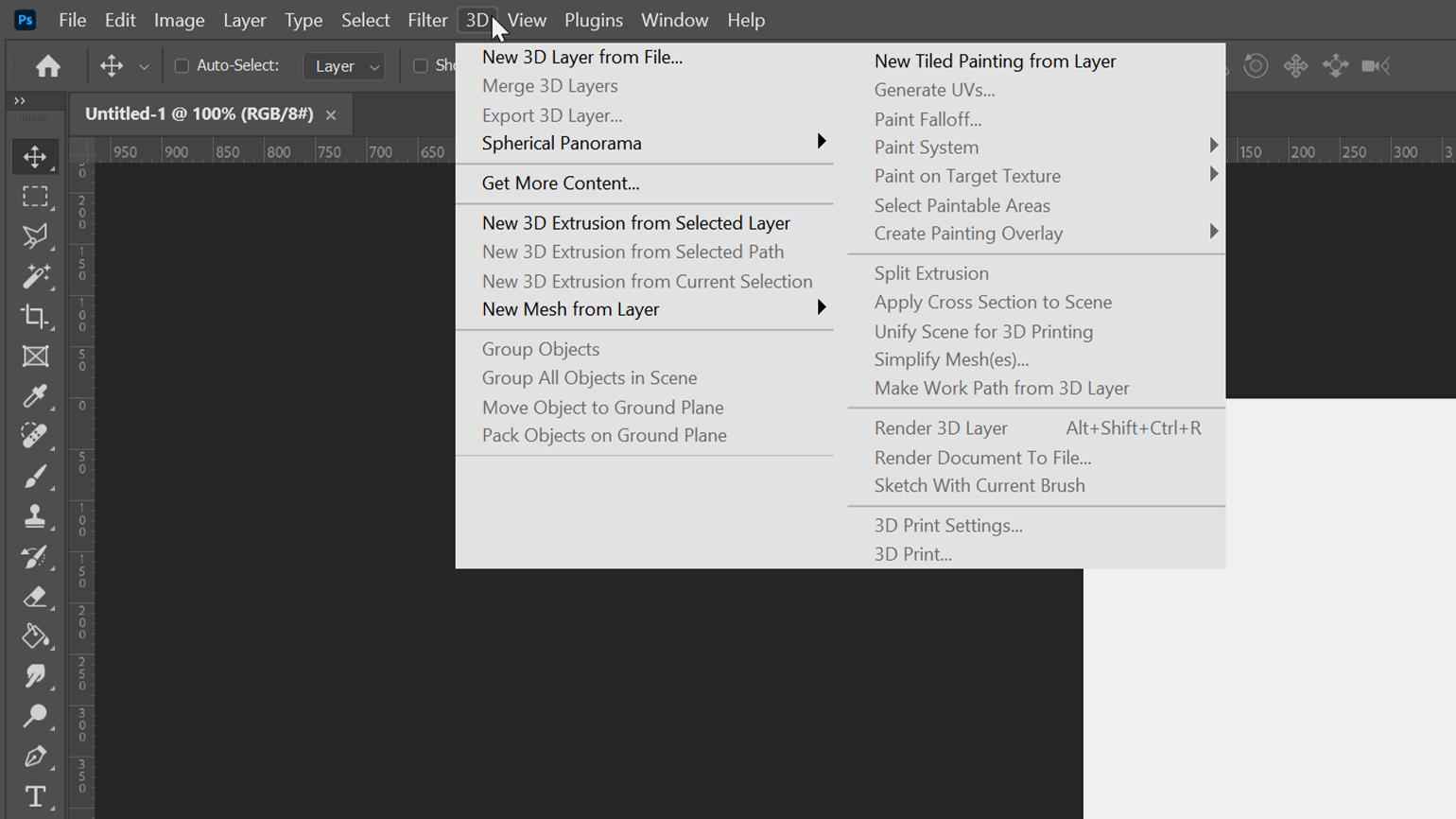Expand the toolbox double-arrow toggle
The width and height of the screenshot is (1456, 819).
pos(20,100)
